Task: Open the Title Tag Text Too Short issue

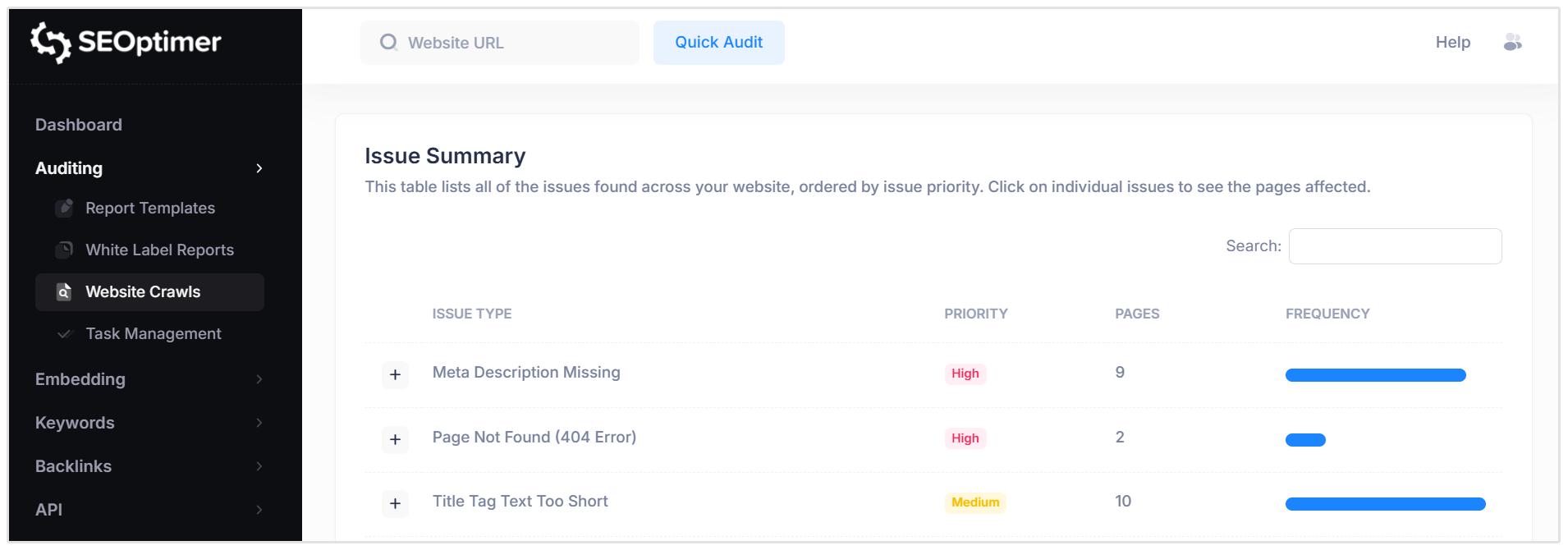Action: [520, 501]
